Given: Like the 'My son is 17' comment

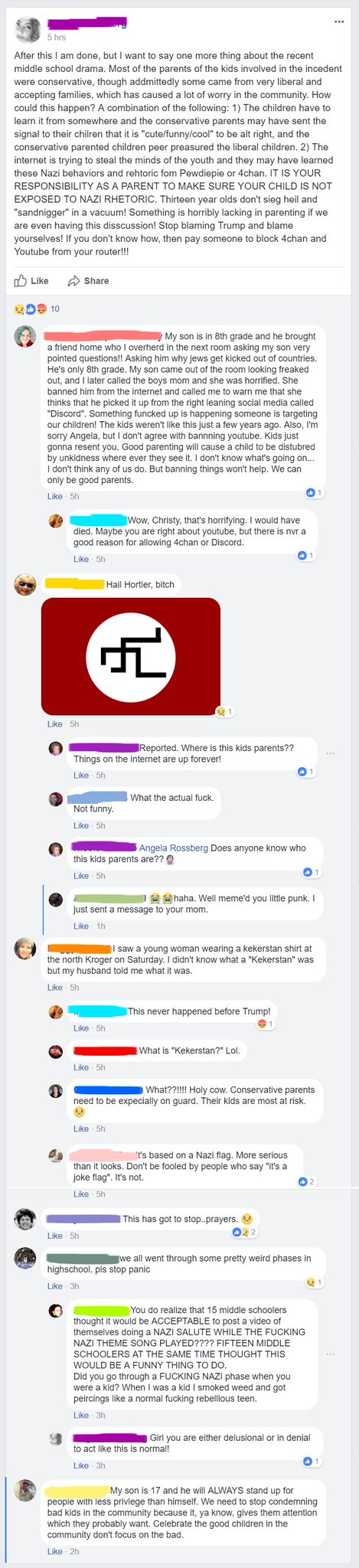Looking at the screenshot, I should click(x=55, y=1551).
